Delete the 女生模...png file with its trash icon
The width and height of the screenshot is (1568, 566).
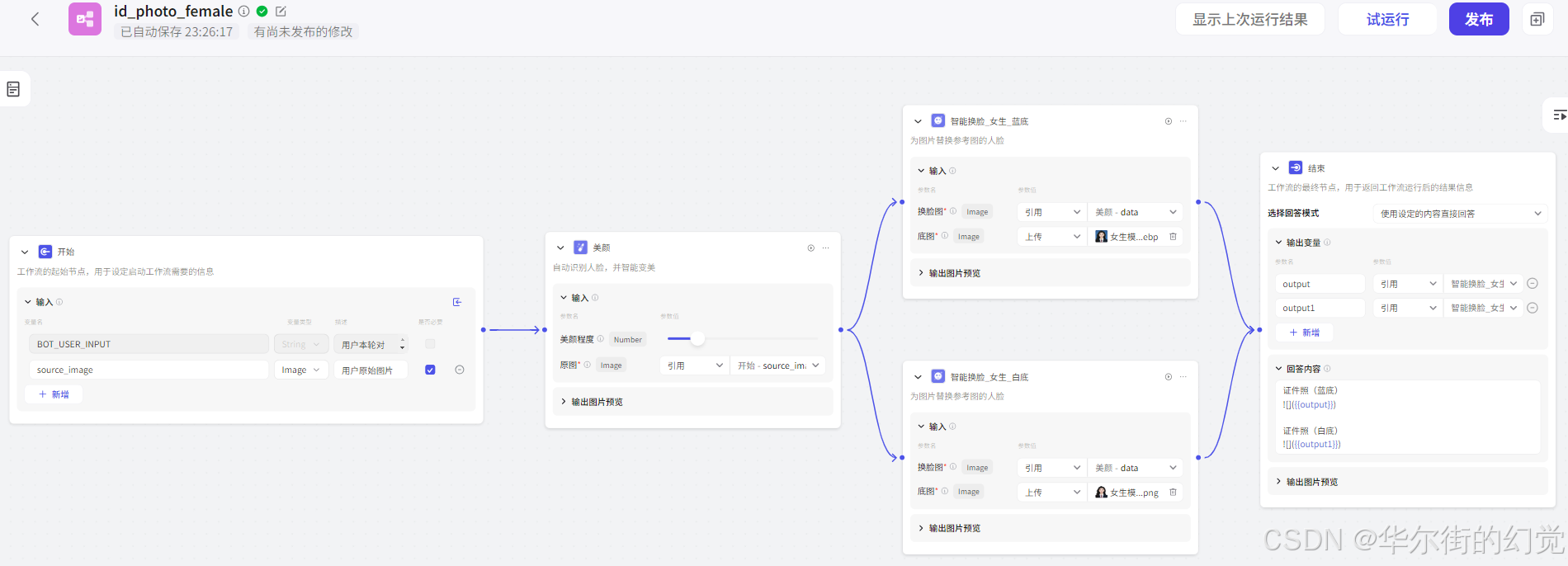[x=1173, y=493]
